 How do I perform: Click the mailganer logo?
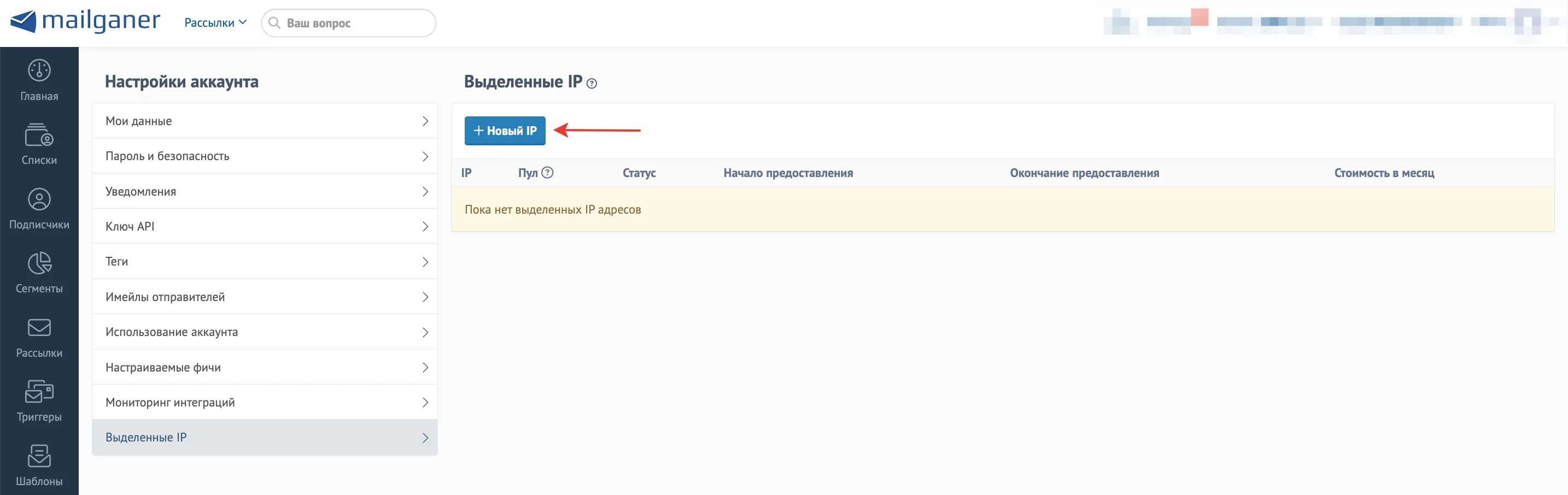coord(85,22)
